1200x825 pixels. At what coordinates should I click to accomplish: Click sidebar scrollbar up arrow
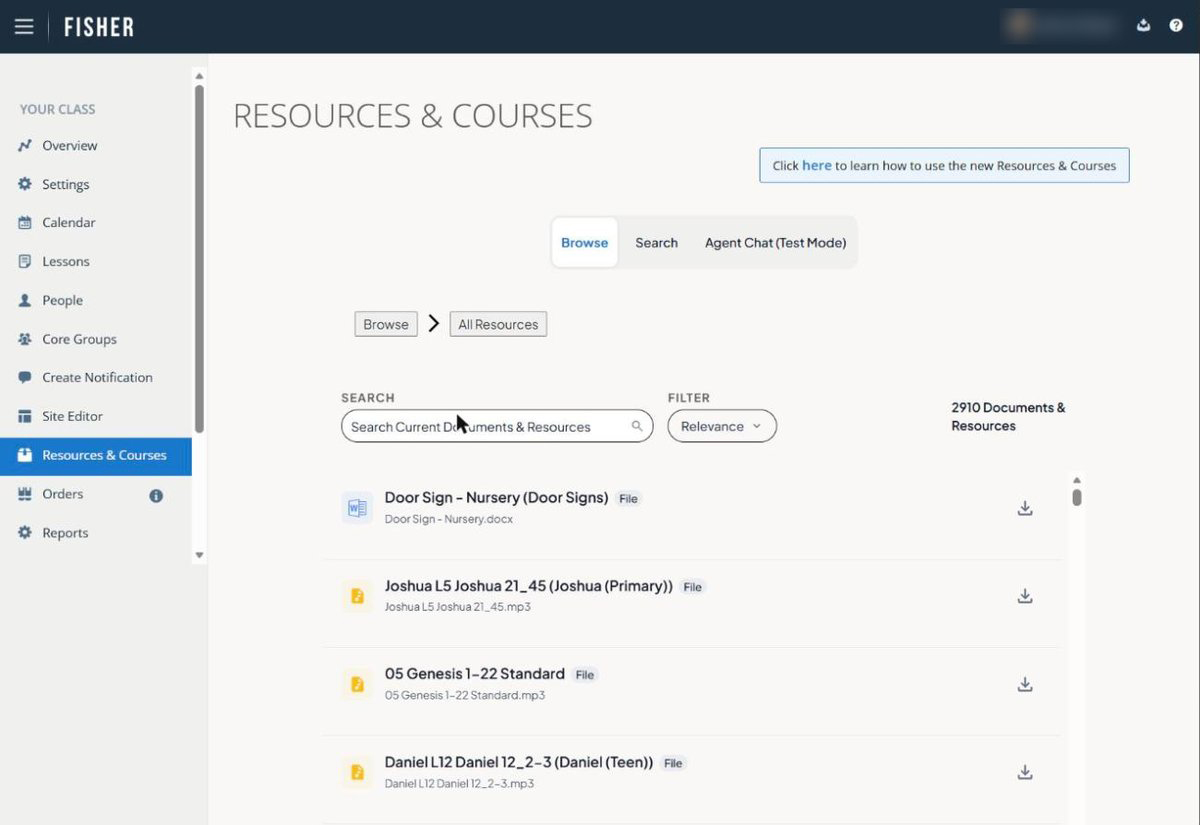tap(199, 76)
